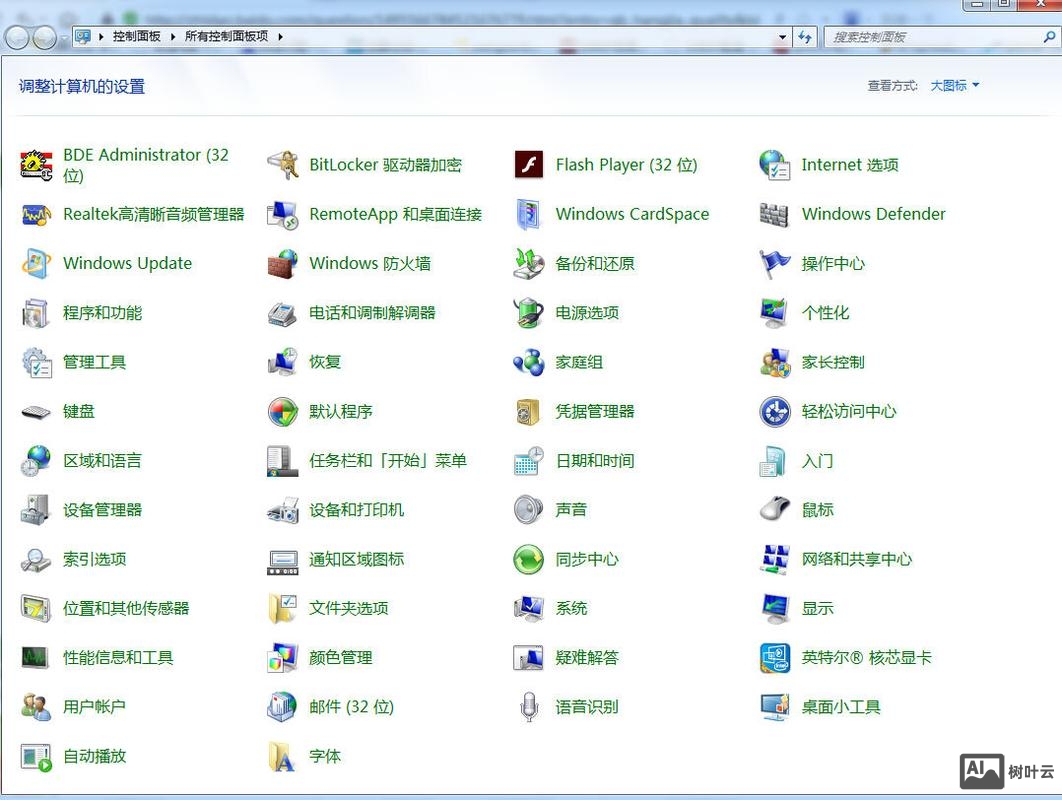
Task: Open the 字体 folder
Action: 324,756
